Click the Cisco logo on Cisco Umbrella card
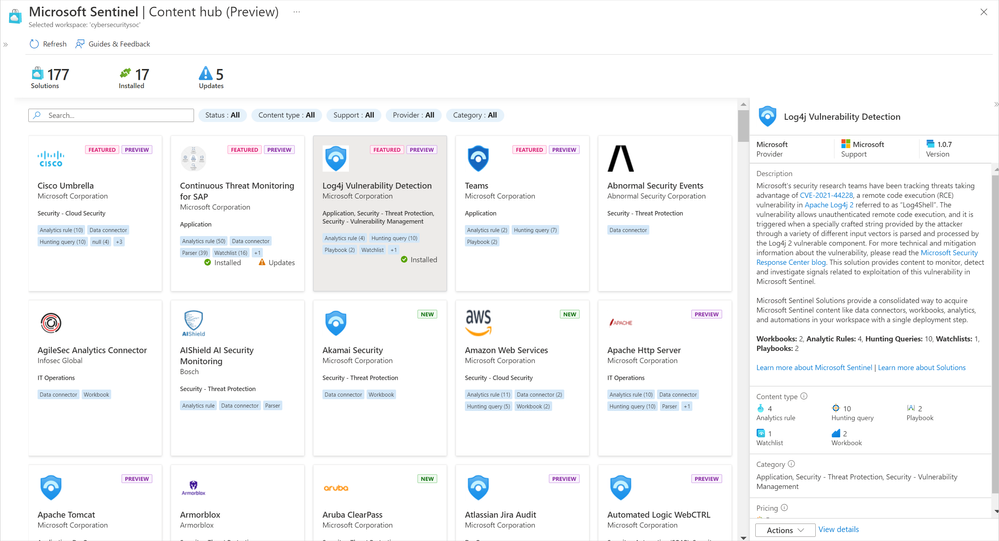Screen dimensions: 999x541 click(50, 159)
